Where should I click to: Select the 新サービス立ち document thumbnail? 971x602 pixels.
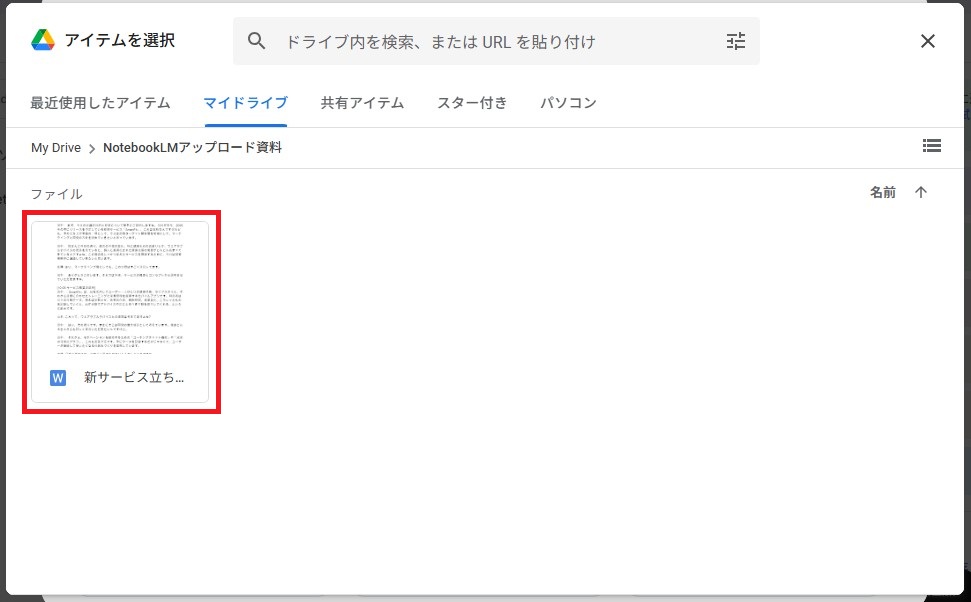click(120, 290)
